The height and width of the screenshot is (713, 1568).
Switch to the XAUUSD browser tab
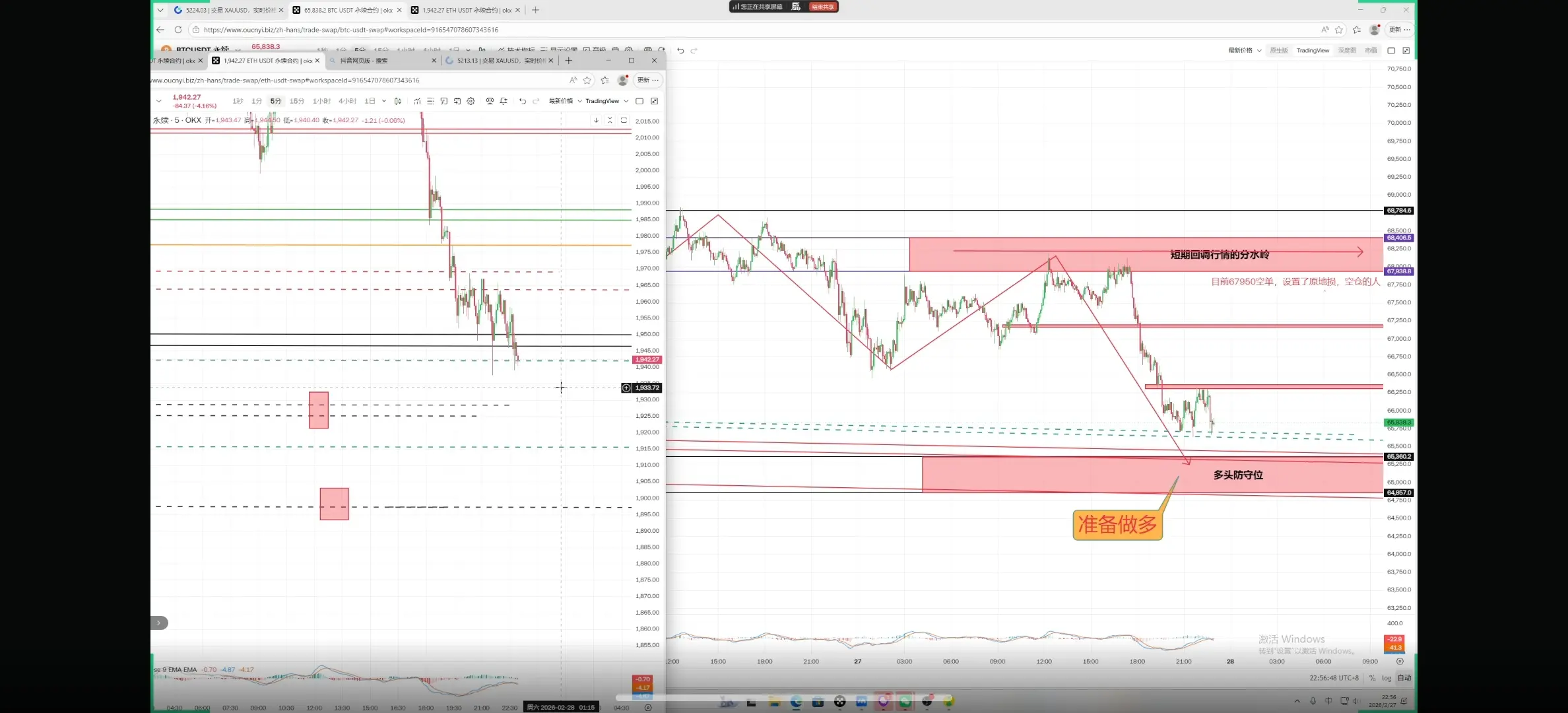tap(228, 10)
